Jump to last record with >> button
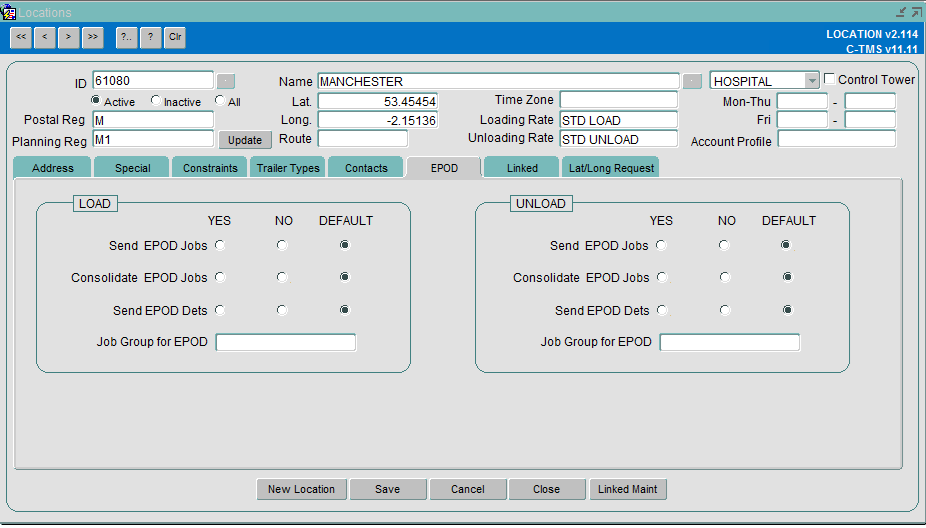The height and width of the screenshot is (528, 926). 93,37
